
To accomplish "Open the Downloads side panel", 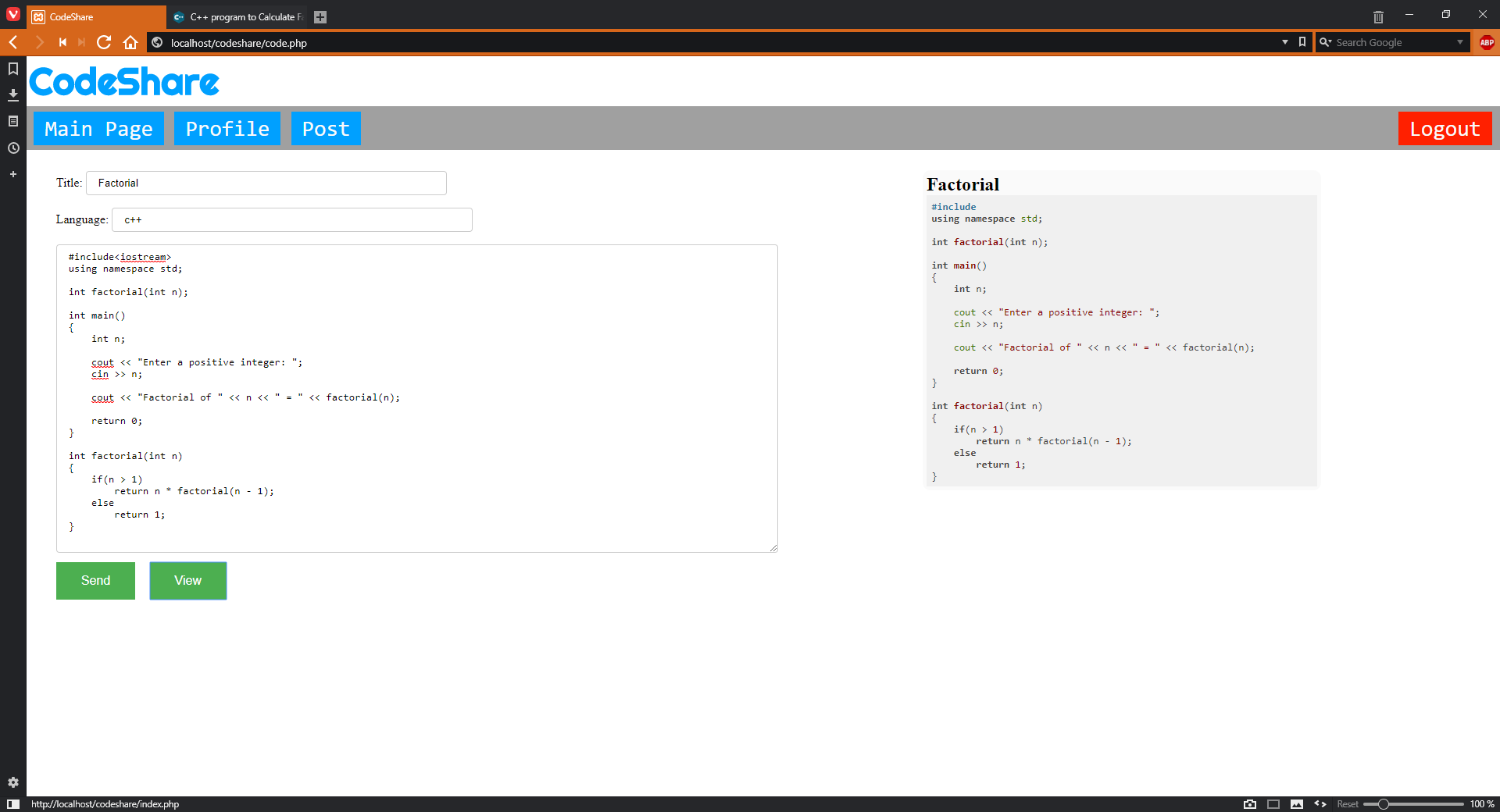I will (13, 94).
